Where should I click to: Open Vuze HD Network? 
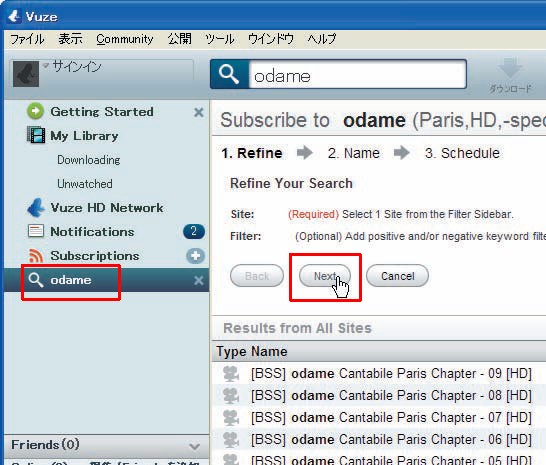(x=107, y=208)
